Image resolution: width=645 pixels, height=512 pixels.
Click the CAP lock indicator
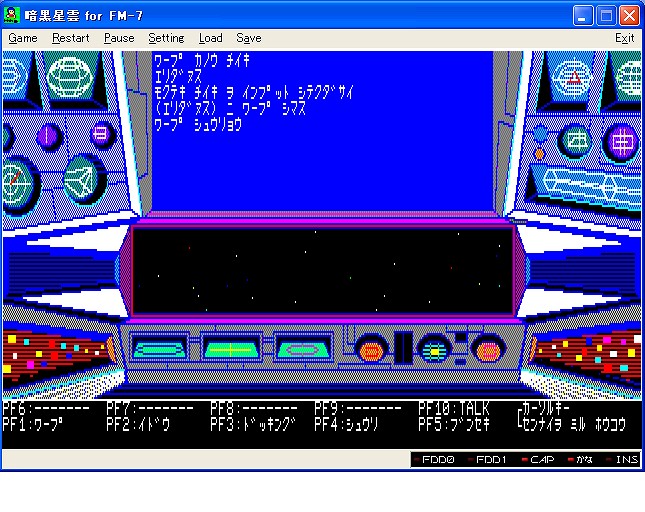538,459
